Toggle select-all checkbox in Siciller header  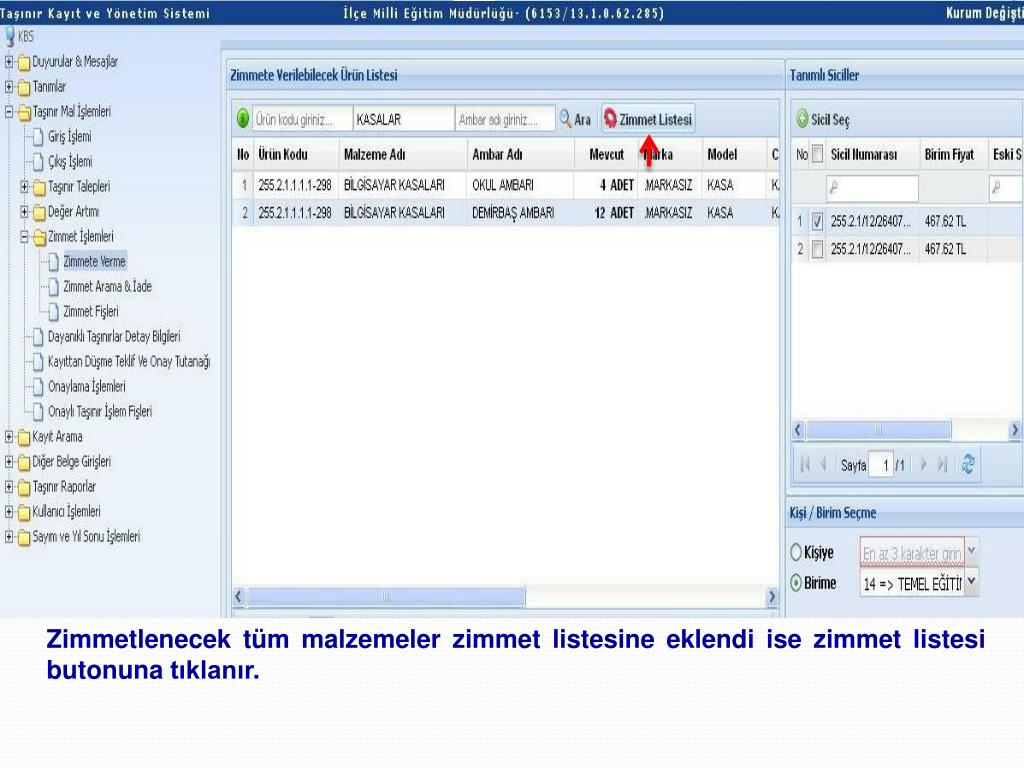click(x=817, y=154)
